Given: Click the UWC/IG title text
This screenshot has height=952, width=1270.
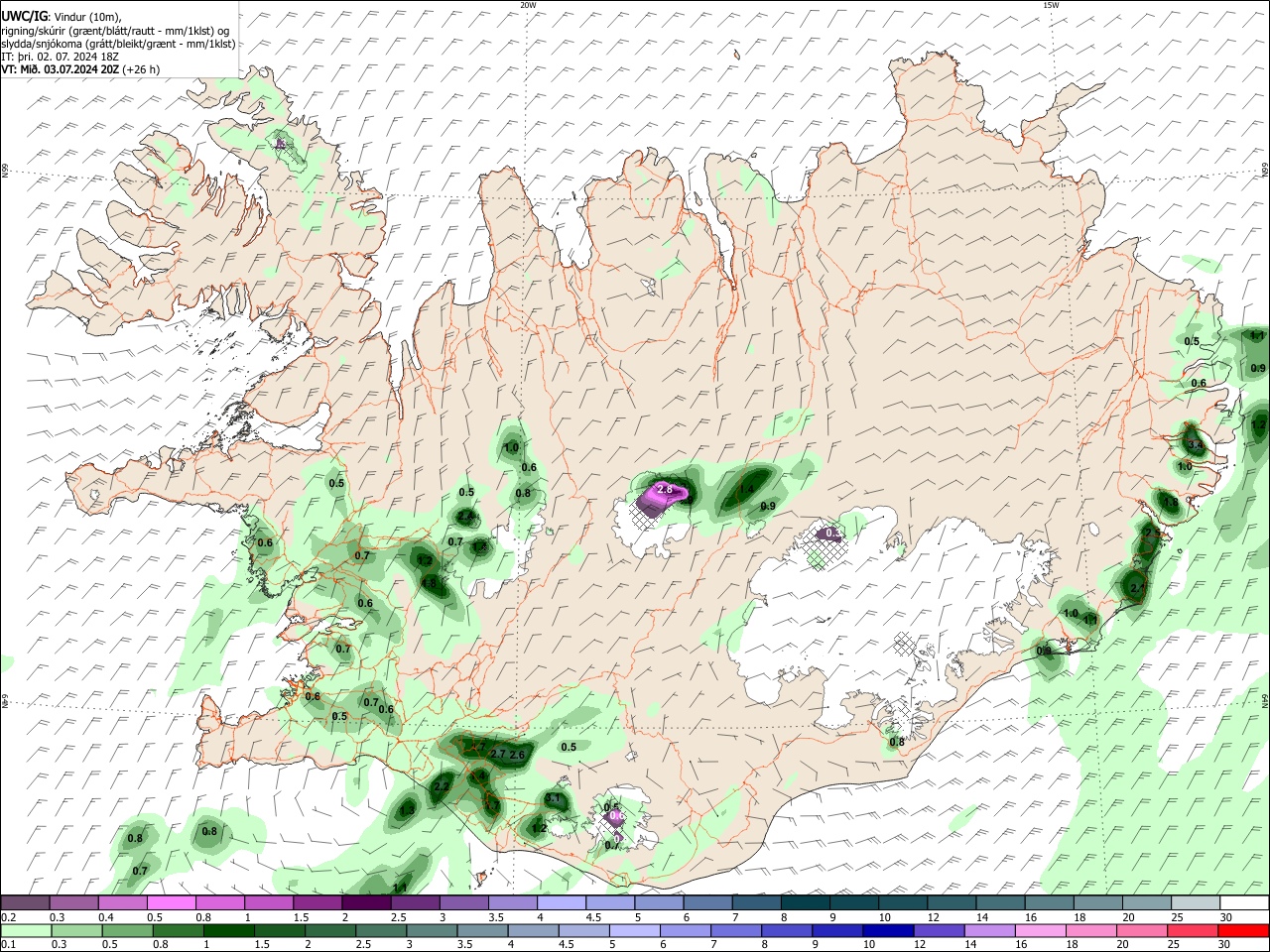Looking at the screenshot, I should (x=23, y=17).
